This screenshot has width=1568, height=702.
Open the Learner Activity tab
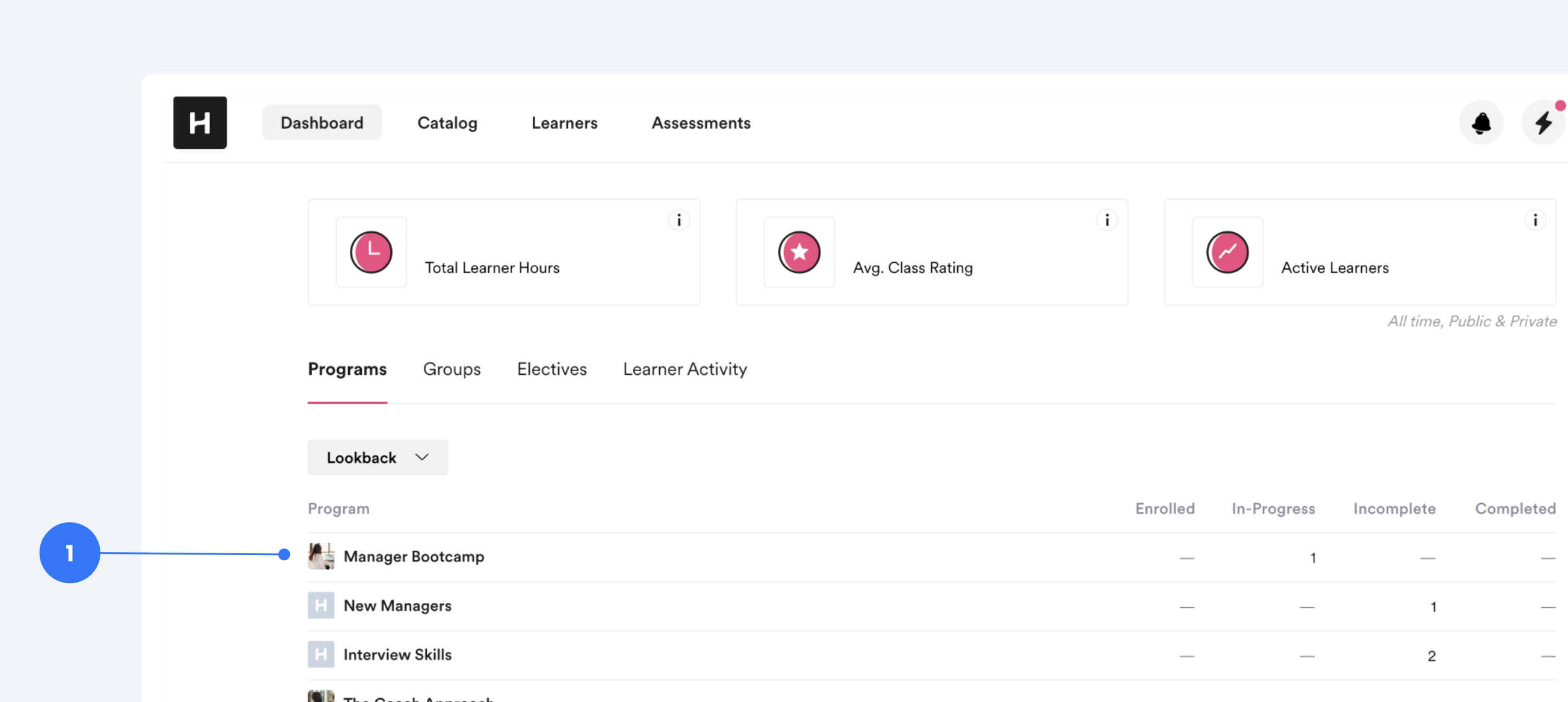pos(685,369)
